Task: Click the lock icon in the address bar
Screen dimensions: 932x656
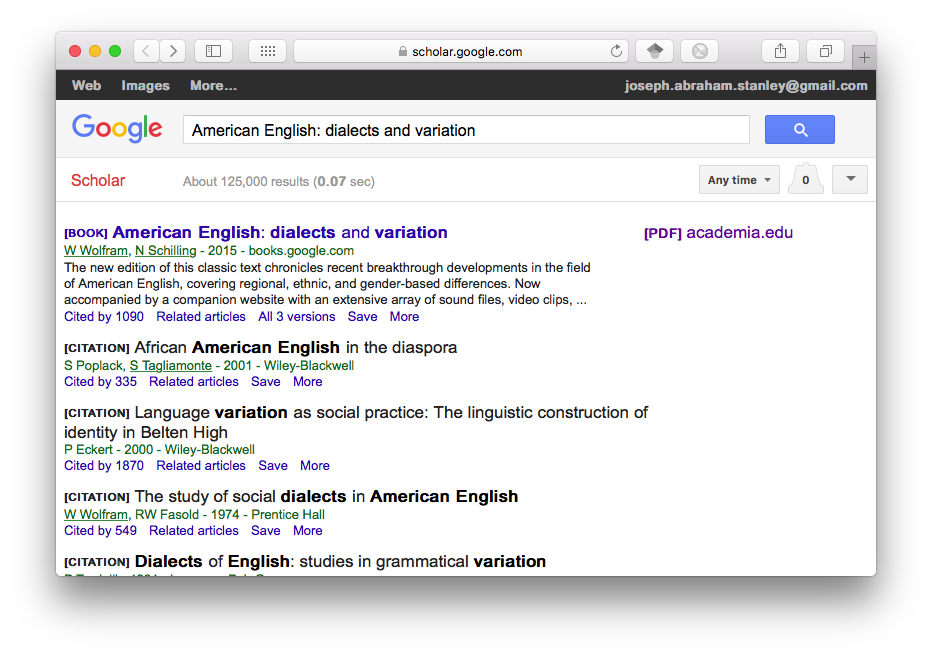Action: click(403, 52)
